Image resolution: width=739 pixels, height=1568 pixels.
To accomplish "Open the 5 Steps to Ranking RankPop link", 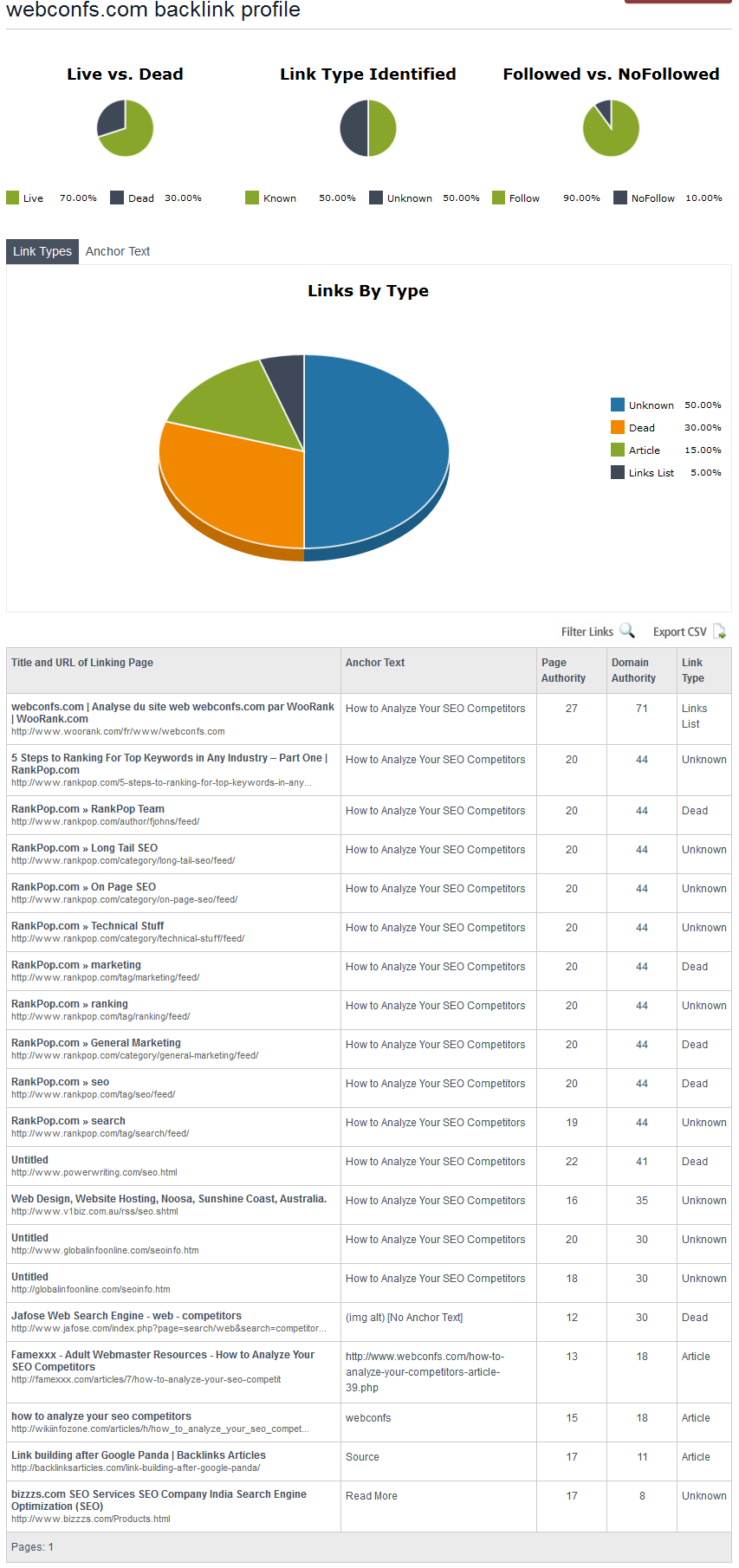I will pyautogui.click(x=170, y=764).
